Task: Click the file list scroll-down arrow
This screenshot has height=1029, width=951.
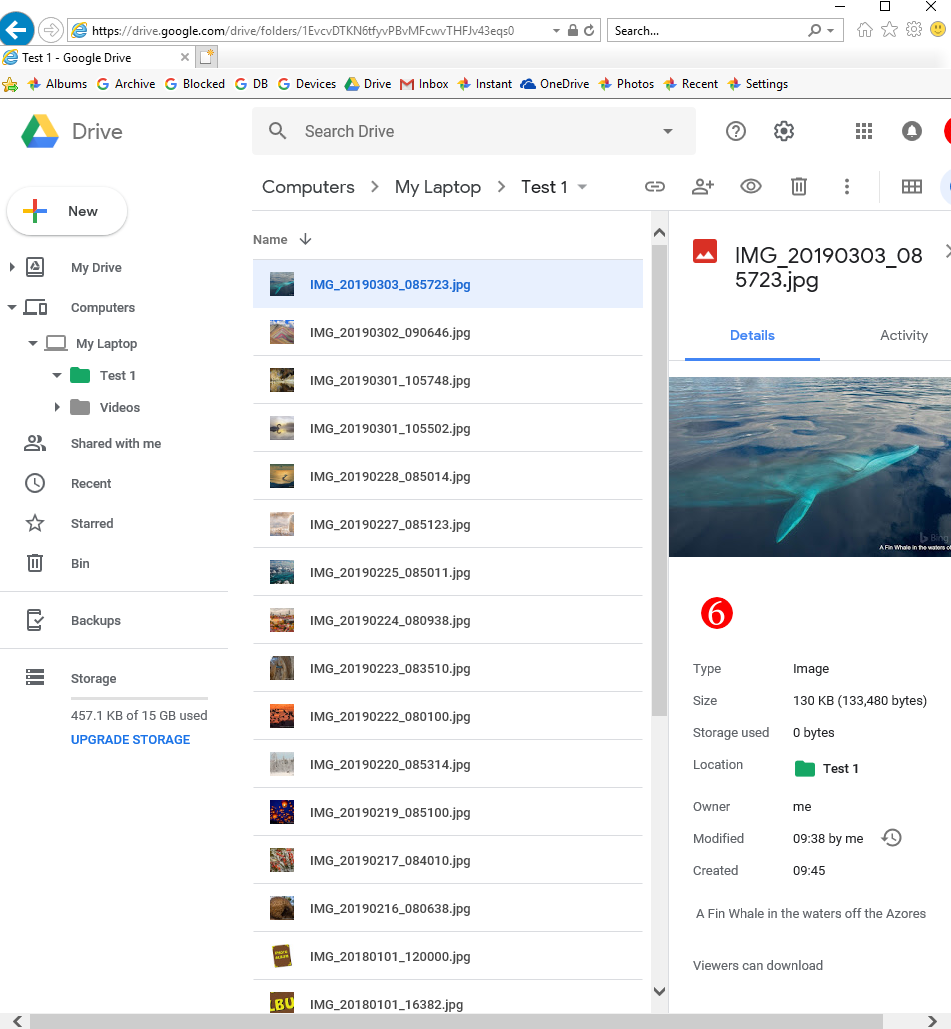Action: [660, 991]
